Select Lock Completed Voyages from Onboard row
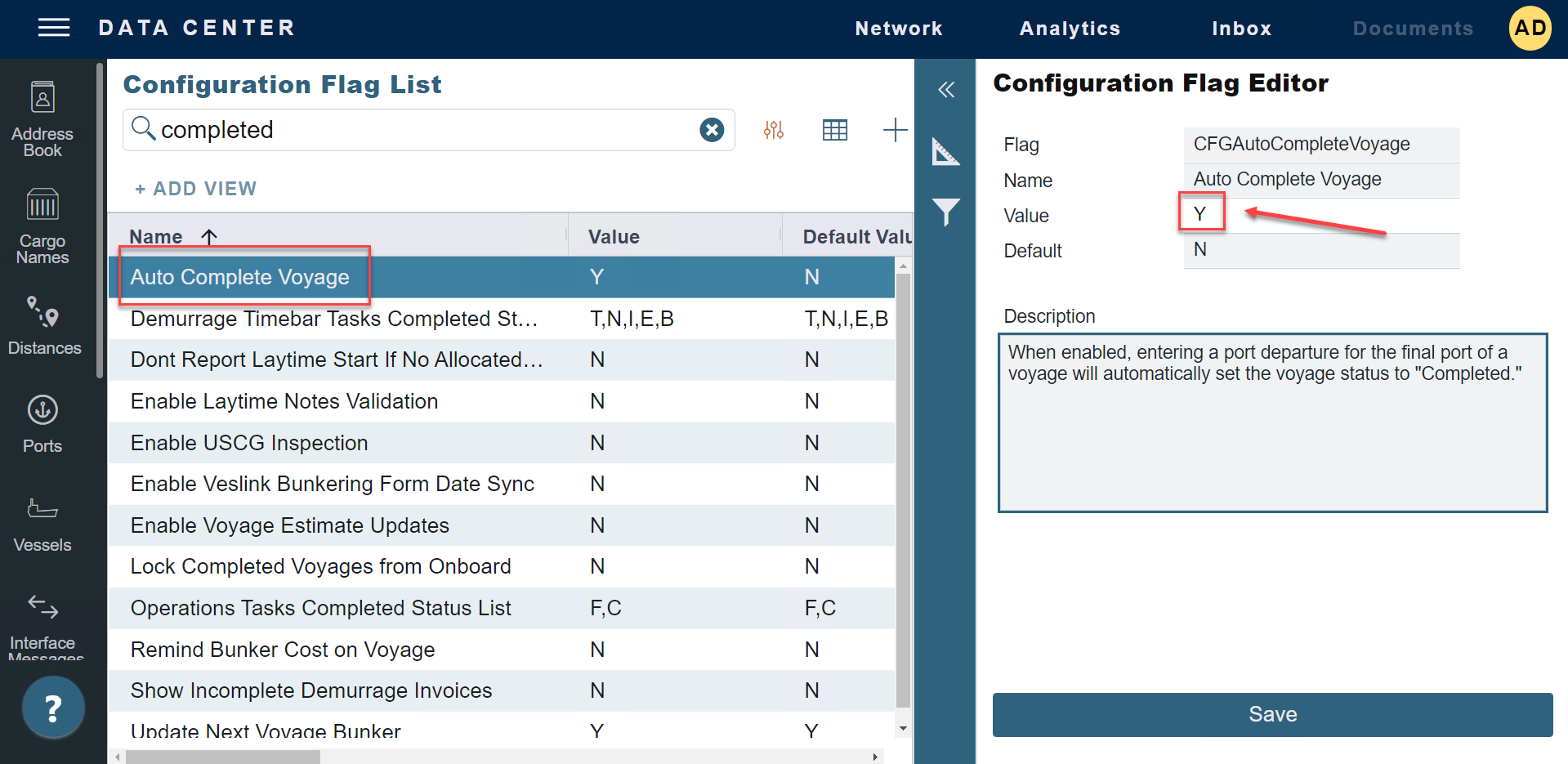The image size is (1568, 764). click(321, 566)
